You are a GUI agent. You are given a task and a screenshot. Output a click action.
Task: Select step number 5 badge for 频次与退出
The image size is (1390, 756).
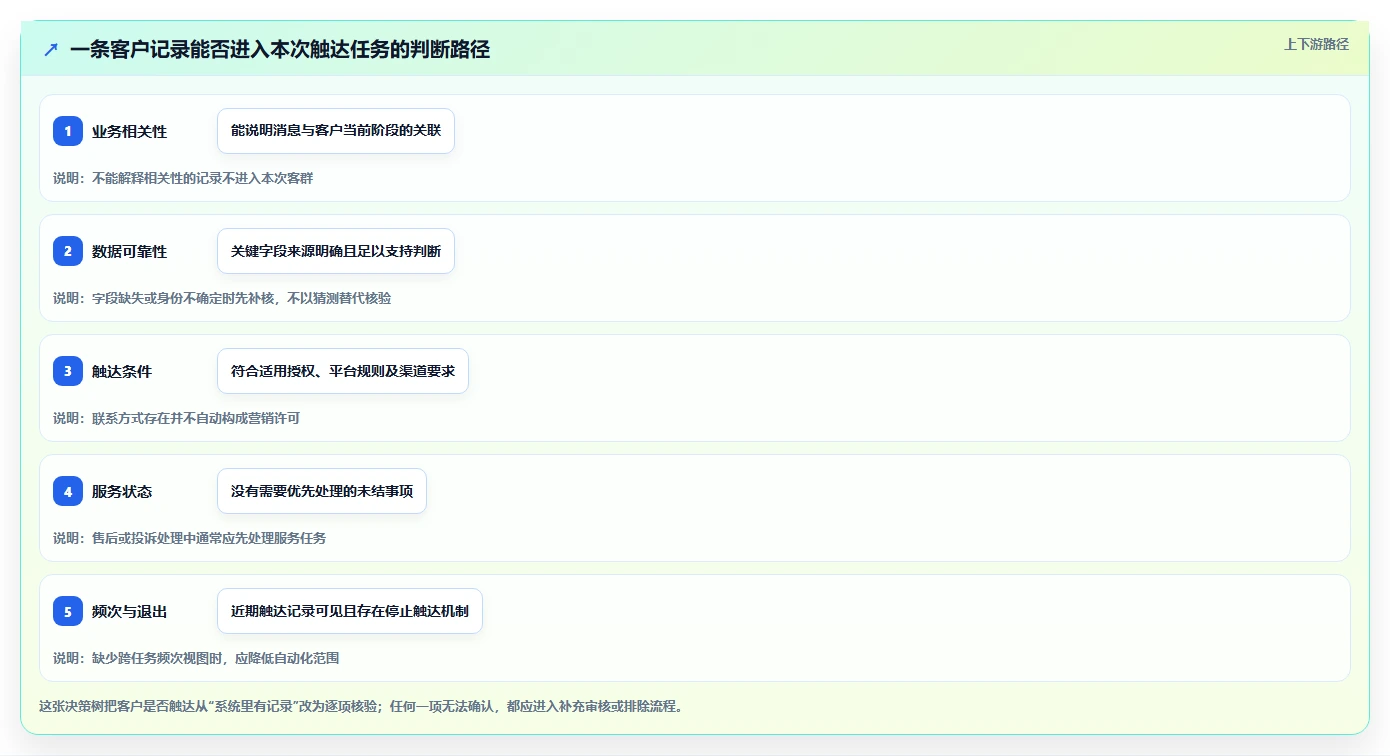pyautogui.click(x=68, y=611)
